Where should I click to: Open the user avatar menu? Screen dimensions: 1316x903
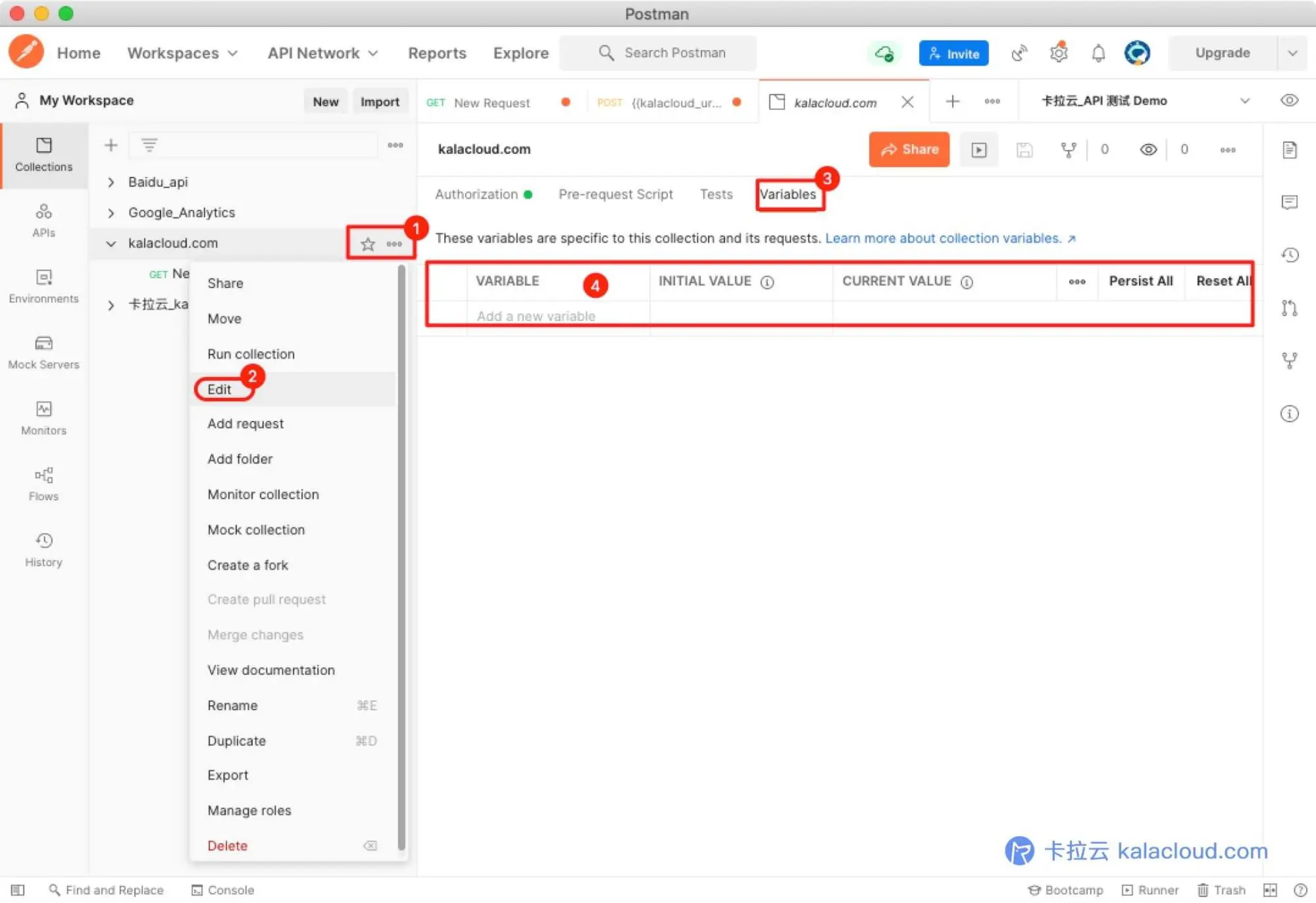[1137, 53]
